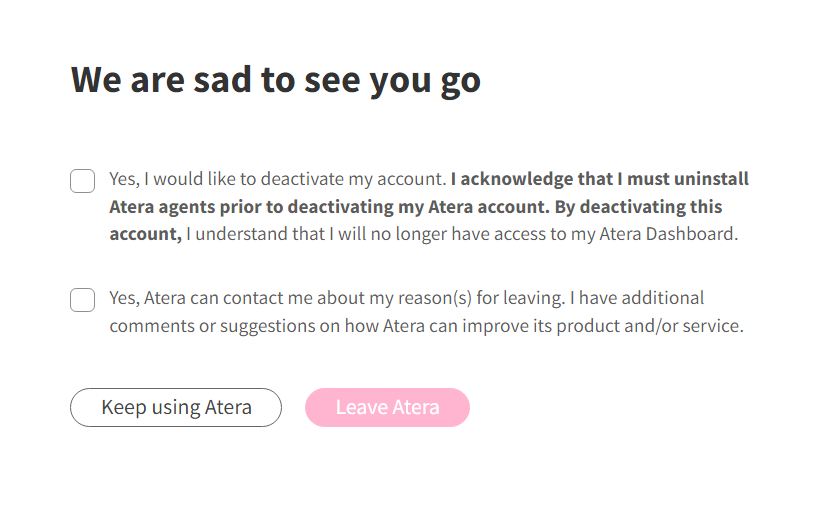Click the bold 'I acknowledge that I must uninstall' text

coord(600,179)
